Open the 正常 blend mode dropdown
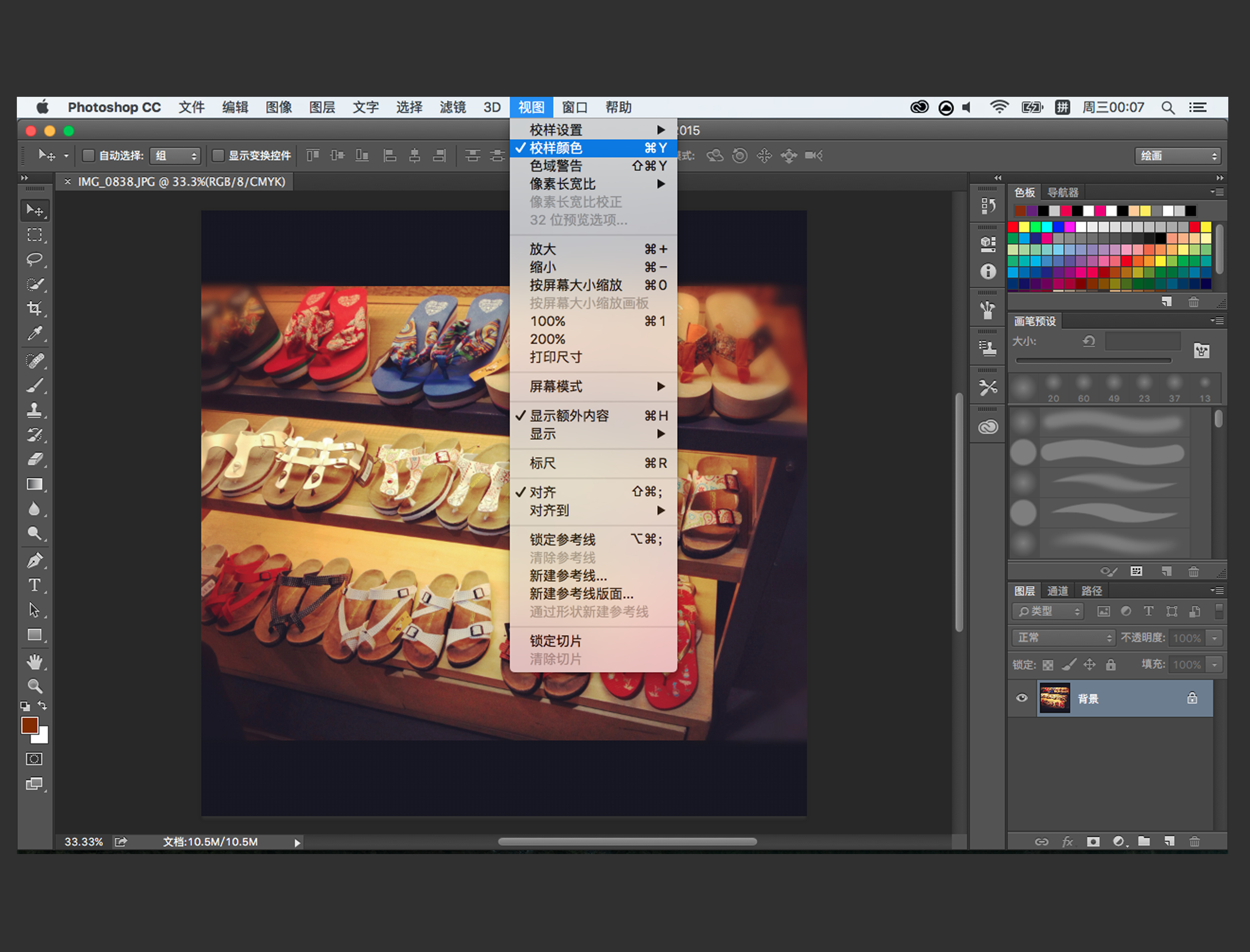The width and height of the screenshot is (1250, 952). point(1063,638)
